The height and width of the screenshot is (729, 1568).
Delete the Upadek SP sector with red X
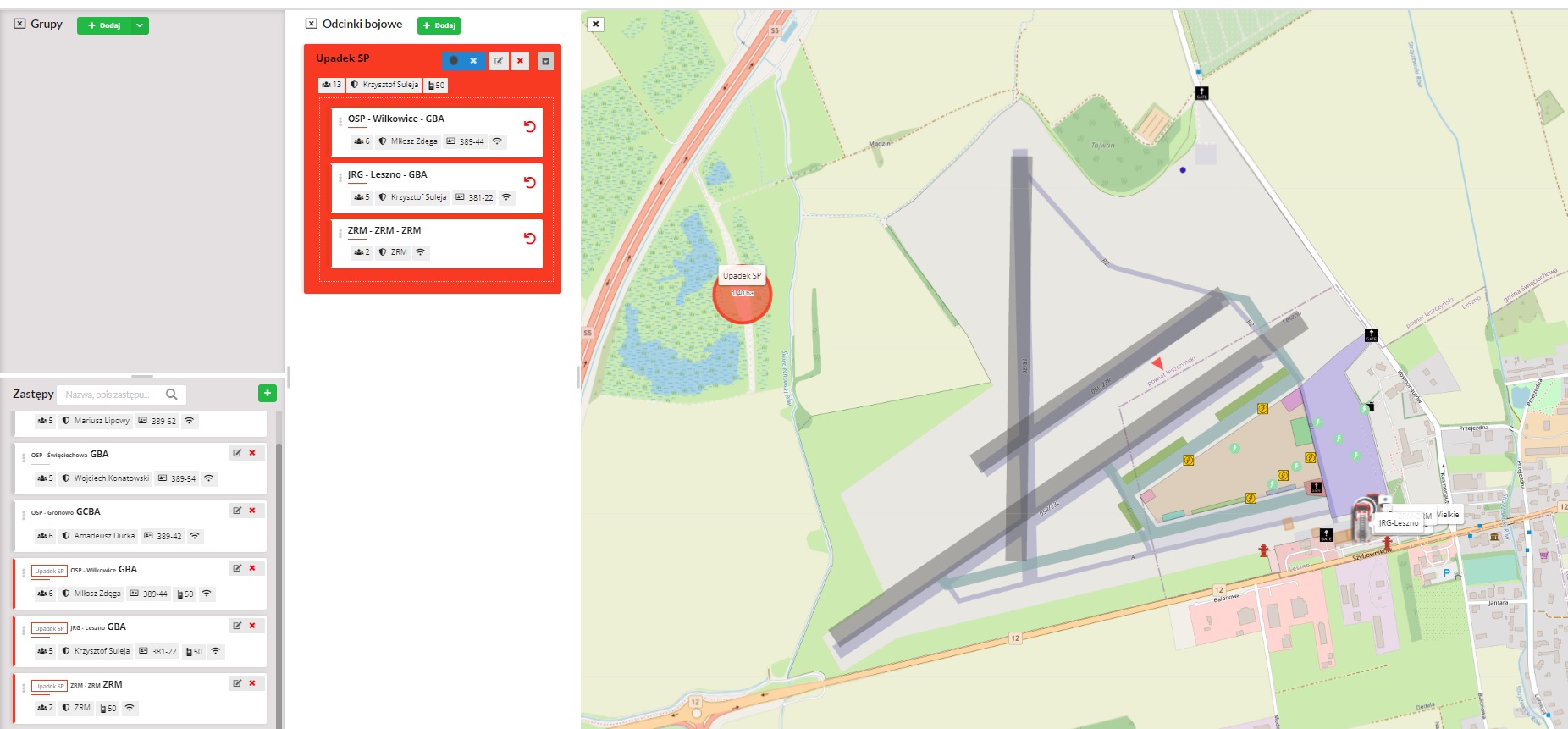coord(521,61)
